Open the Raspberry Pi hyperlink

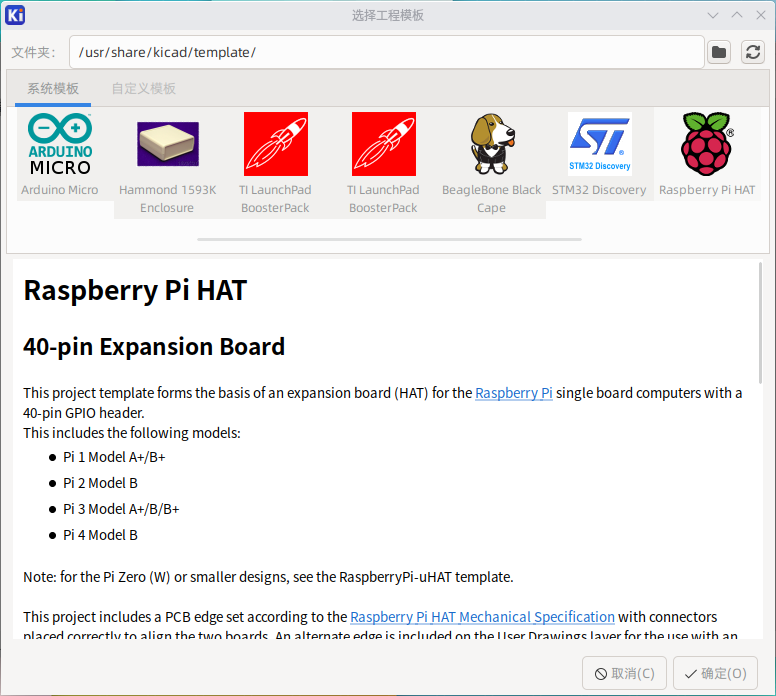coord(513,393)
